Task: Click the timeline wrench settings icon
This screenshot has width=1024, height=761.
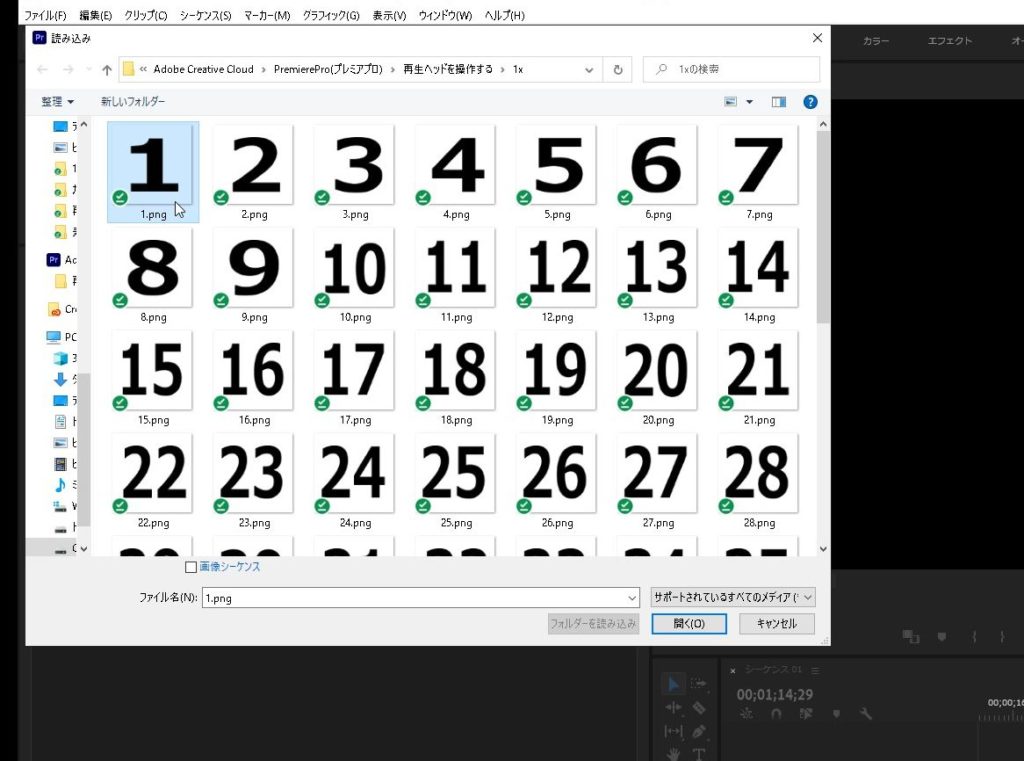Action: (x=866, y=714)
